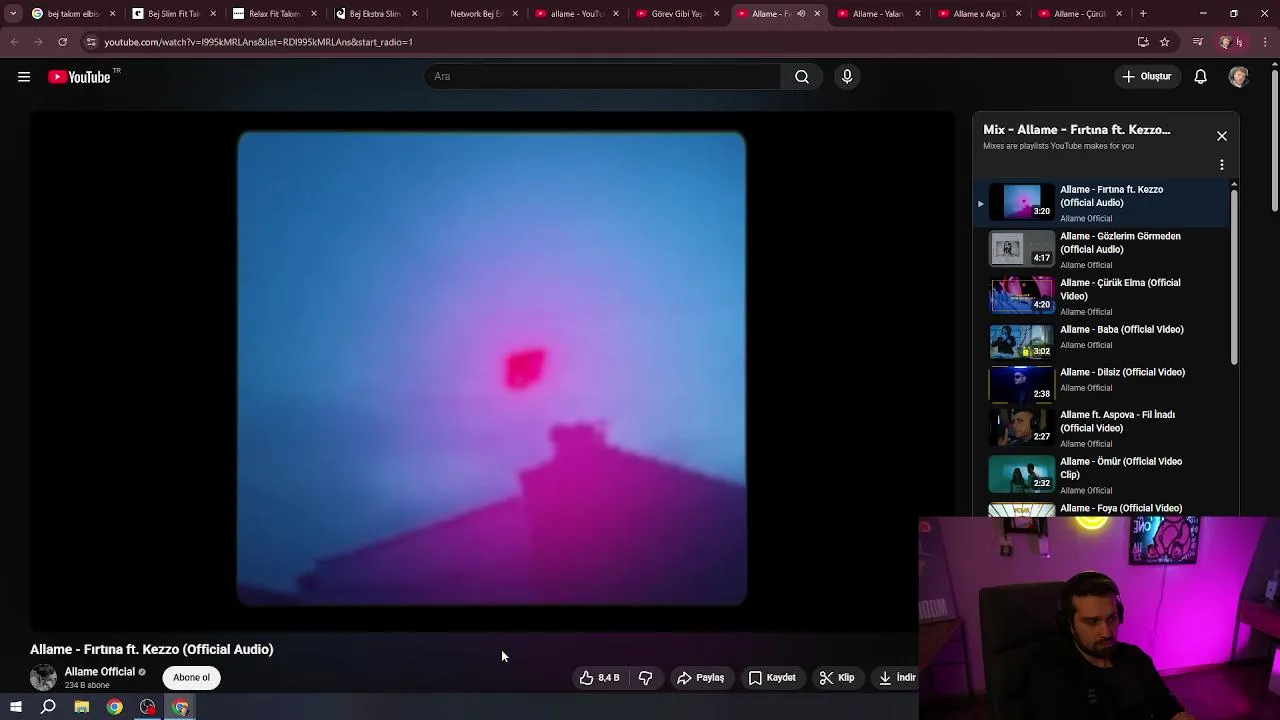Viewport: 1280px width, 720px height.
Task: Open a new browser tab
Action: pos(1143,14)
